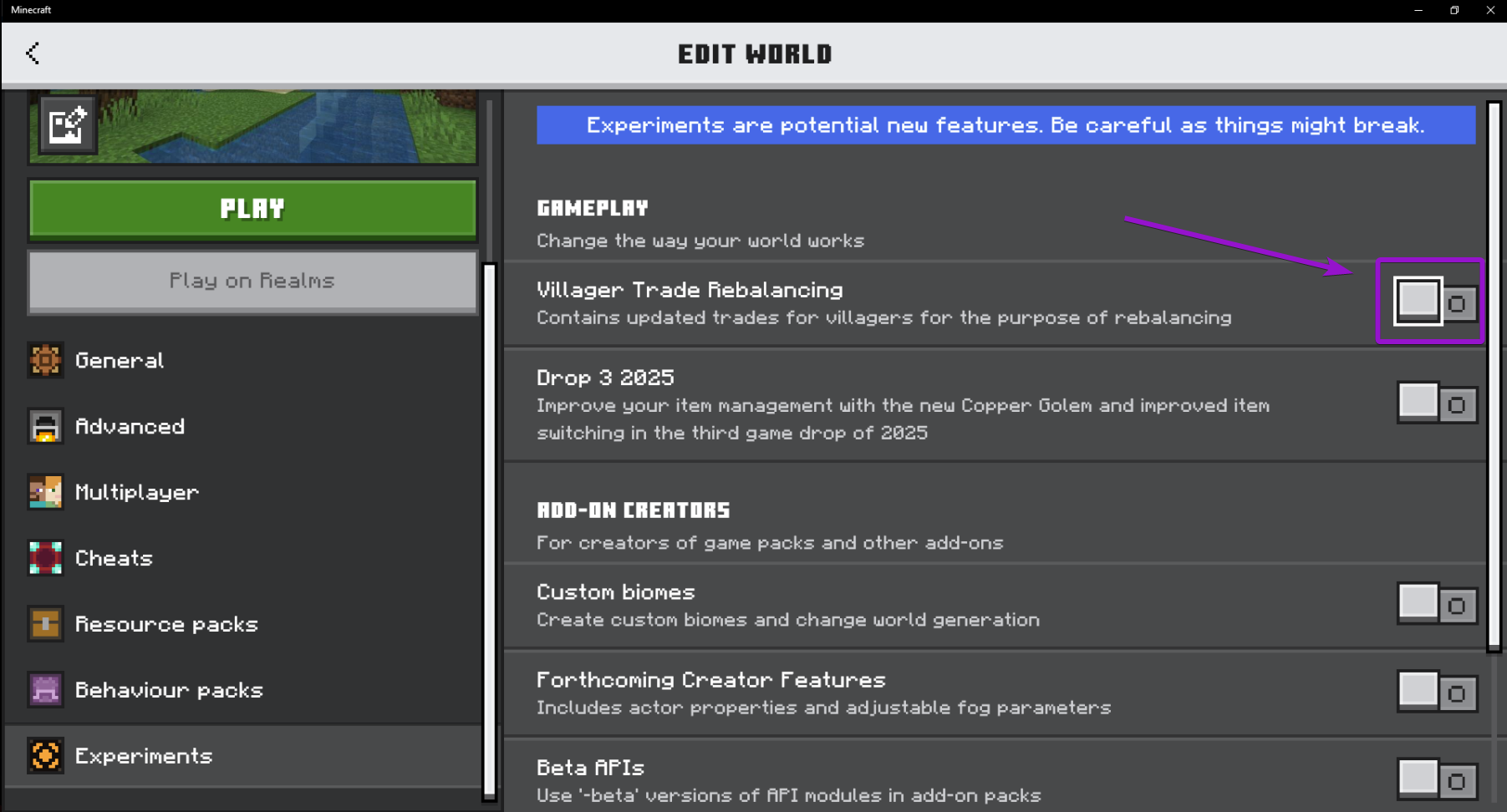This screenshot has height=812, width=1507.
Task: Click the Experiments orange icon
Action: (x=45, y=756)
